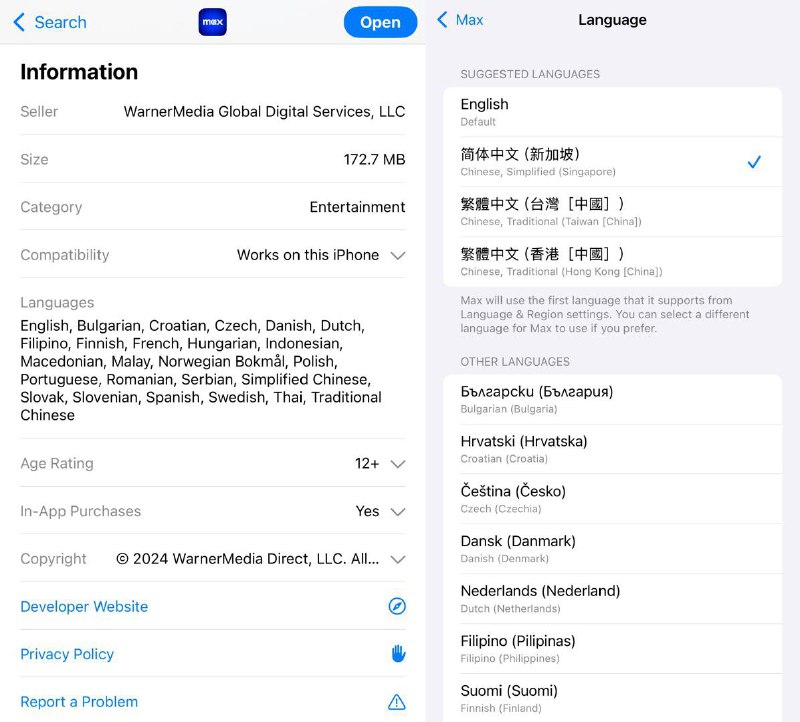
Task: Tap Open to launch the Max app
Action: [x=380, y=22]
